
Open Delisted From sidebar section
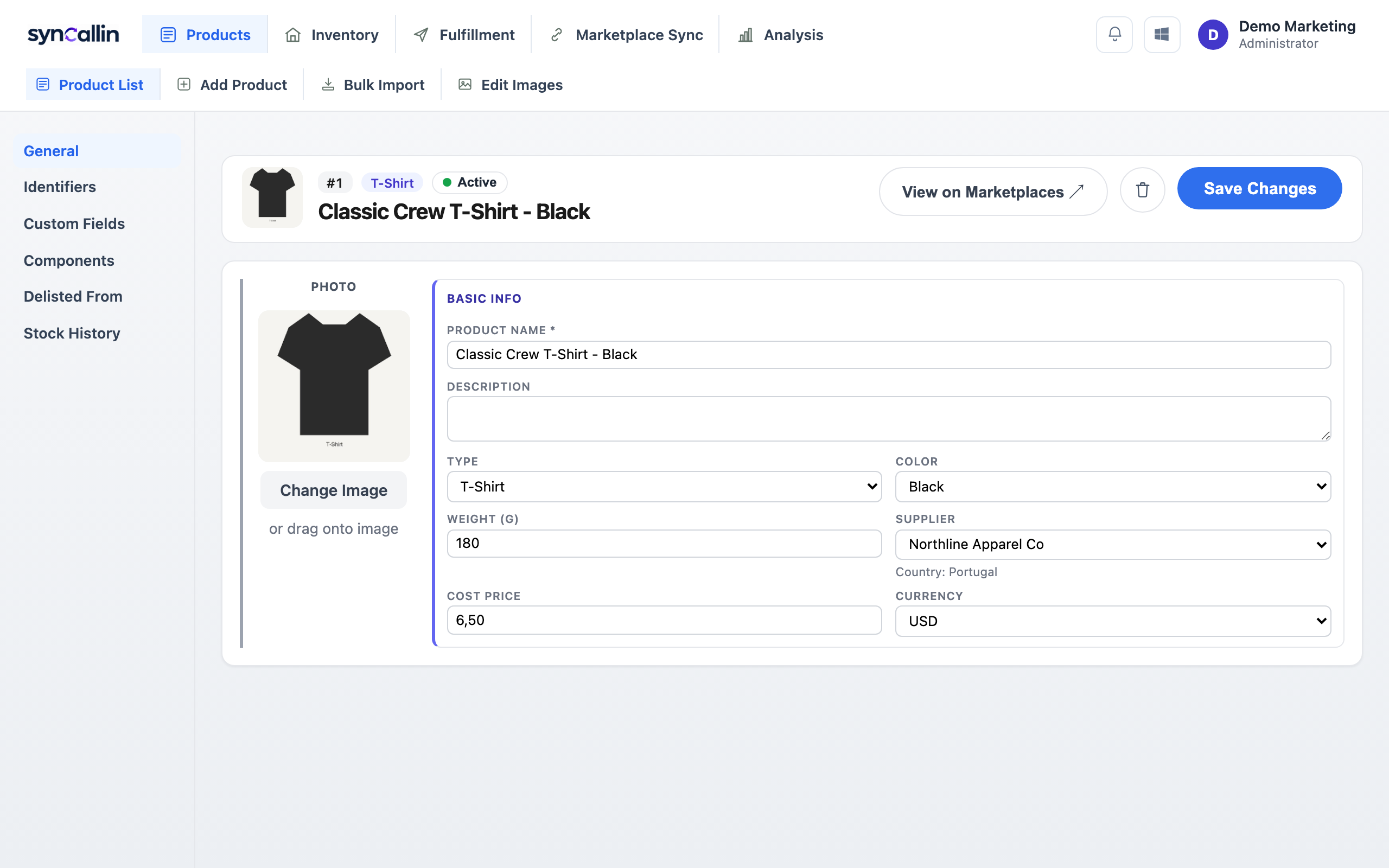[97, 296]
